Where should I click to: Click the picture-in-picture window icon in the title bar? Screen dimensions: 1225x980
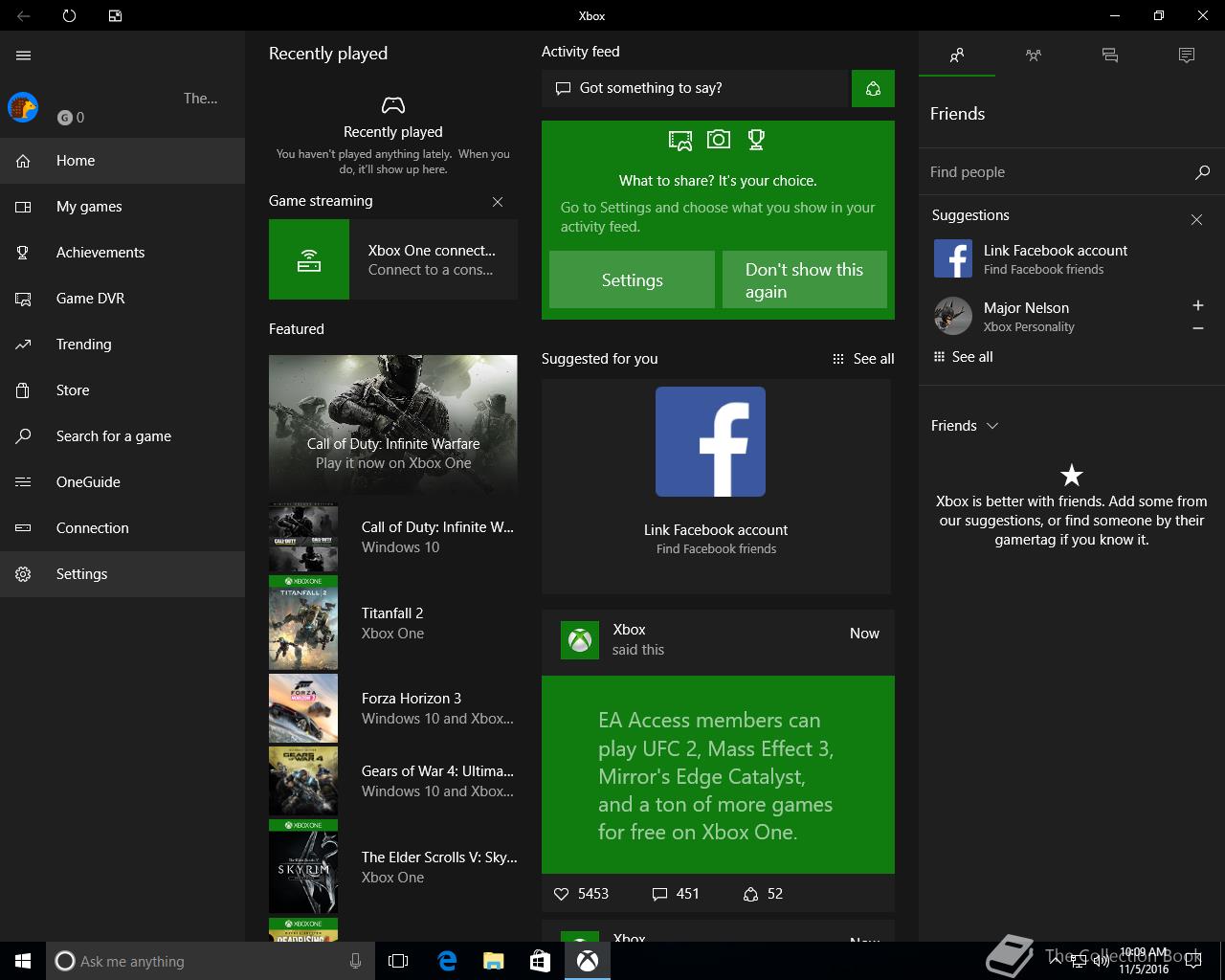pyautogui.click(x=115, y=16)
